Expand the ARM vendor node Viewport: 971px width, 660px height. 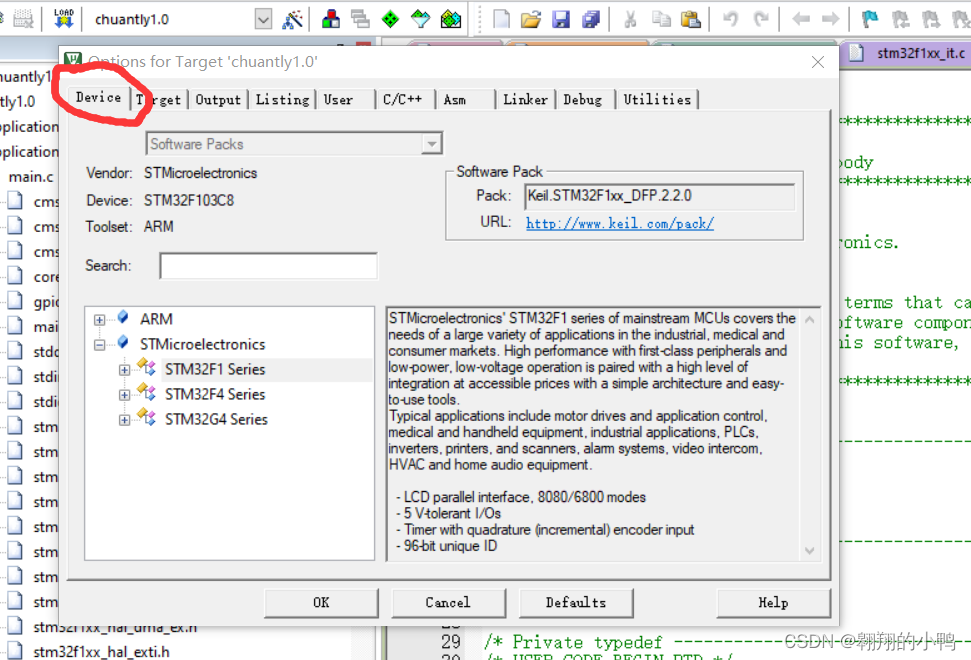(x=99, y=319)
